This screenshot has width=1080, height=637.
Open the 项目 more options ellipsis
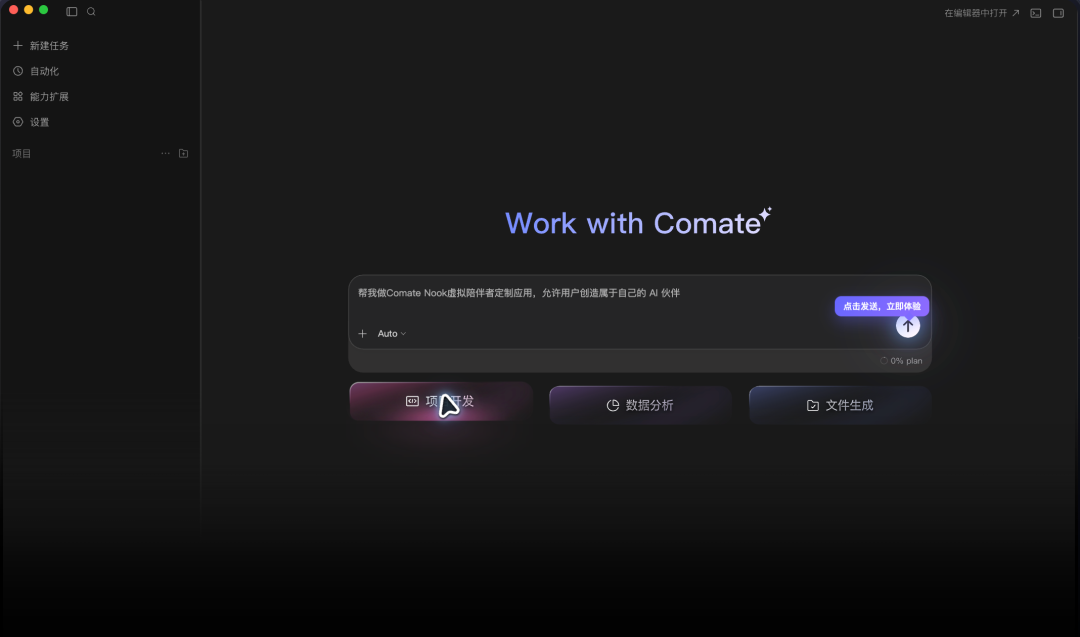[x=165, y=154]
